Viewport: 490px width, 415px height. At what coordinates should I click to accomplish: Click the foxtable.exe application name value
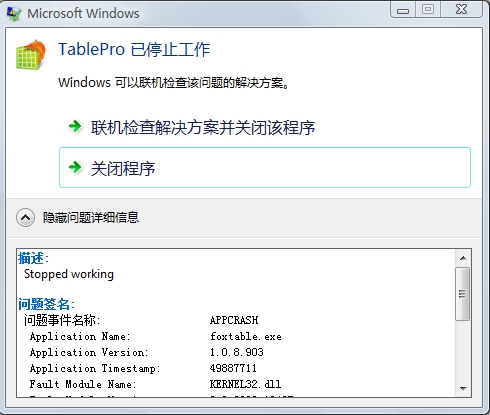pyautogui.click(x=246, y=336)
